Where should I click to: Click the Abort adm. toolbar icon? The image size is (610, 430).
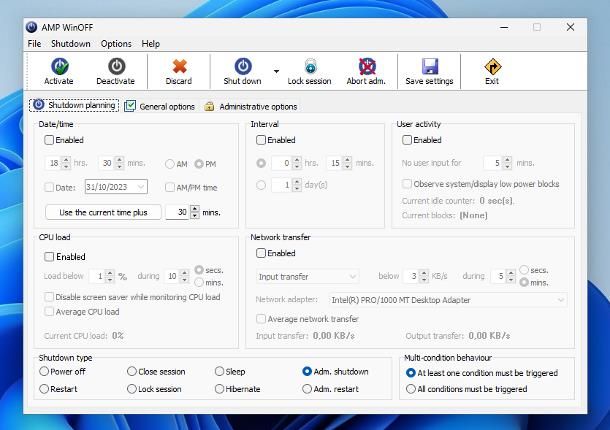click(x=367, y=67)
